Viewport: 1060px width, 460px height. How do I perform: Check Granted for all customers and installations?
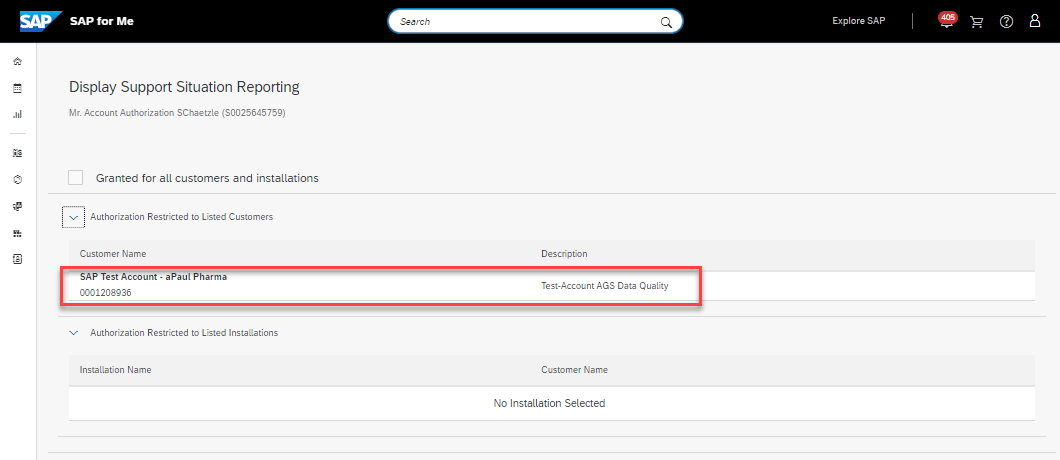pyautogui.click(x=76, y=178)
